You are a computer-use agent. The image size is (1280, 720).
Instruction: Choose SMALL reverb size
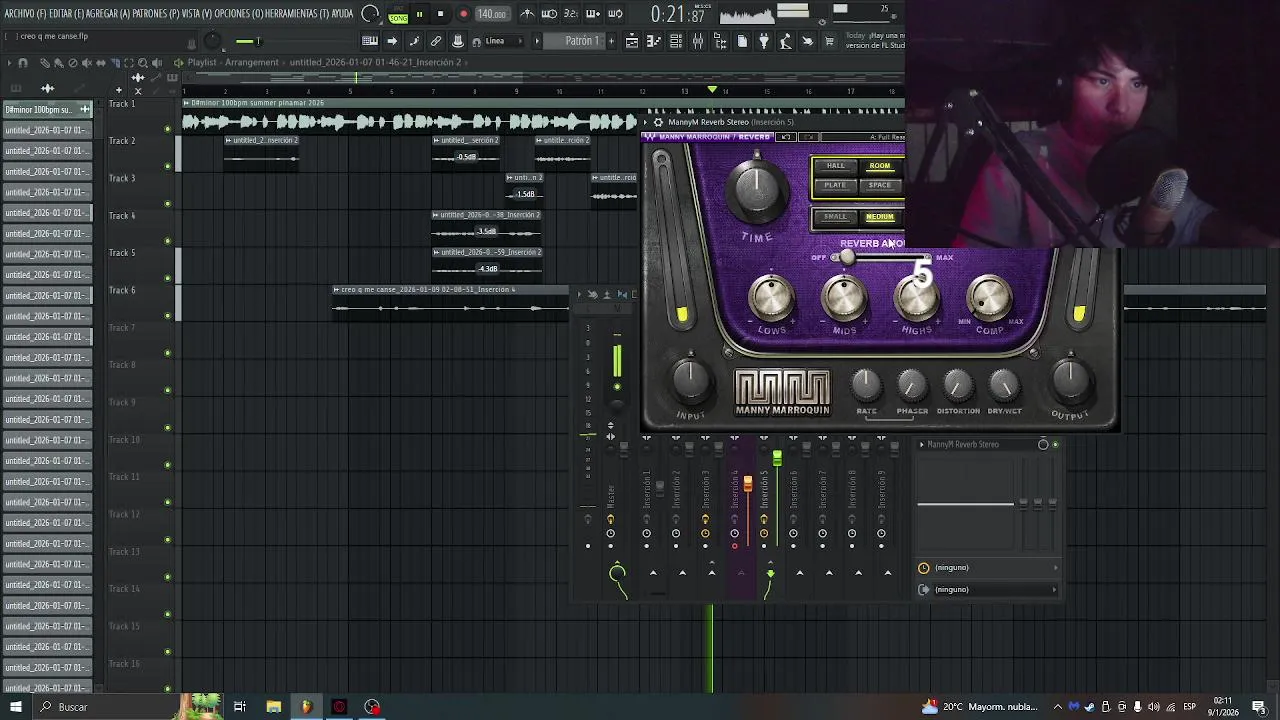click(835, 217)
